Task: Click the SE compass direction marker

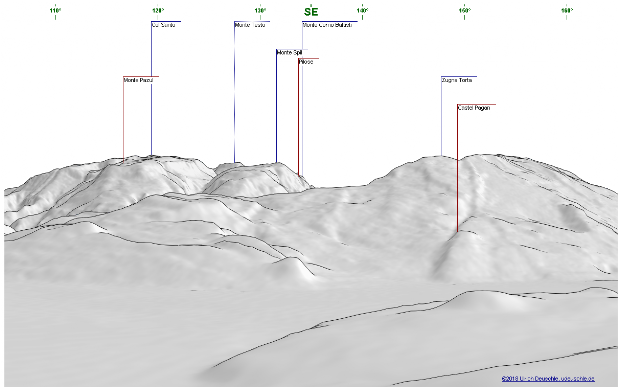Action: click(311, 12)
